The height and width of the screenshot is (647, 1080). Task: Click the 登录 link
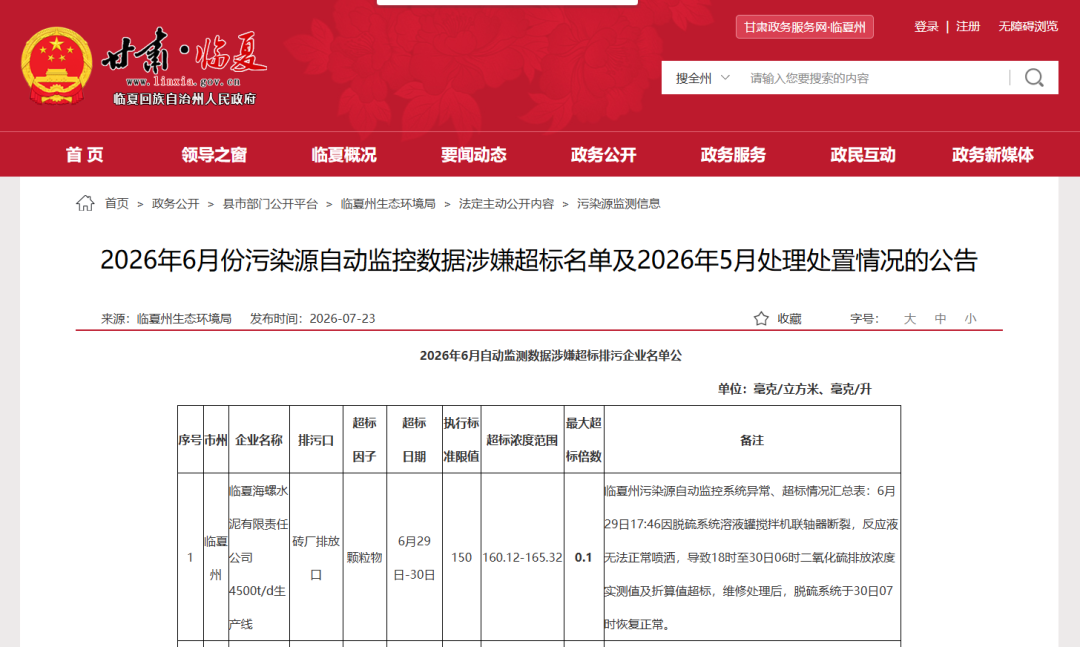click(926, 26)
